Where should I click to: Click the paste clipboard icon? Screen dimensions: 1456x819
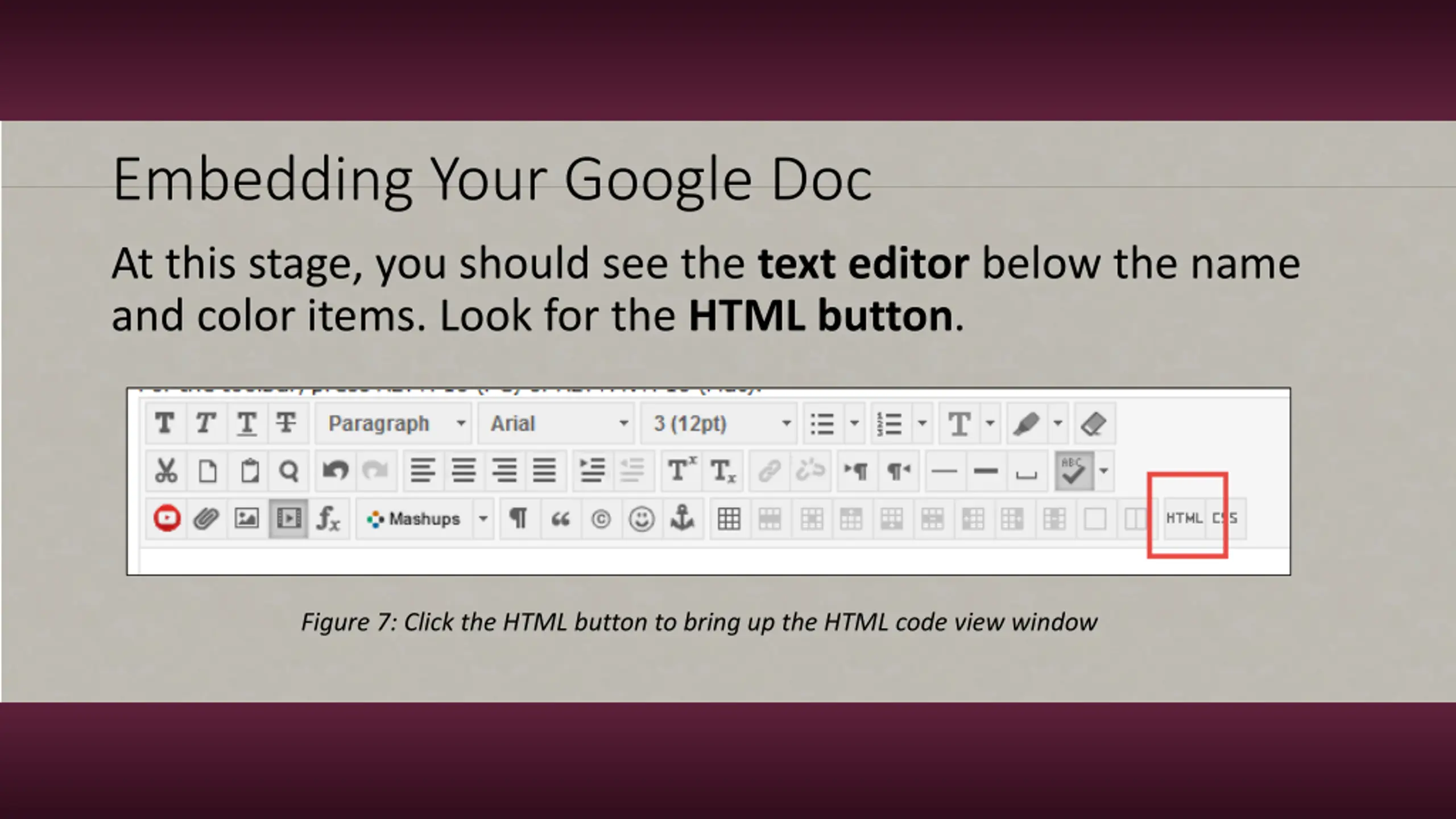click(249, 471)
